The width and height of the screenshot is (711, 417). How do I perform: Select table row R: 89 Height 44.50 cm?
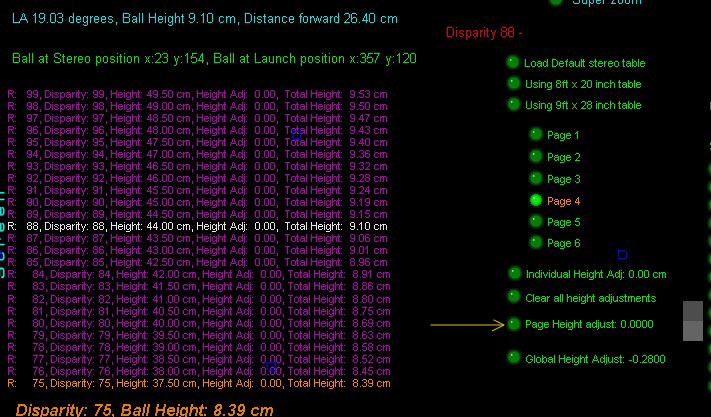click(198, 214)
